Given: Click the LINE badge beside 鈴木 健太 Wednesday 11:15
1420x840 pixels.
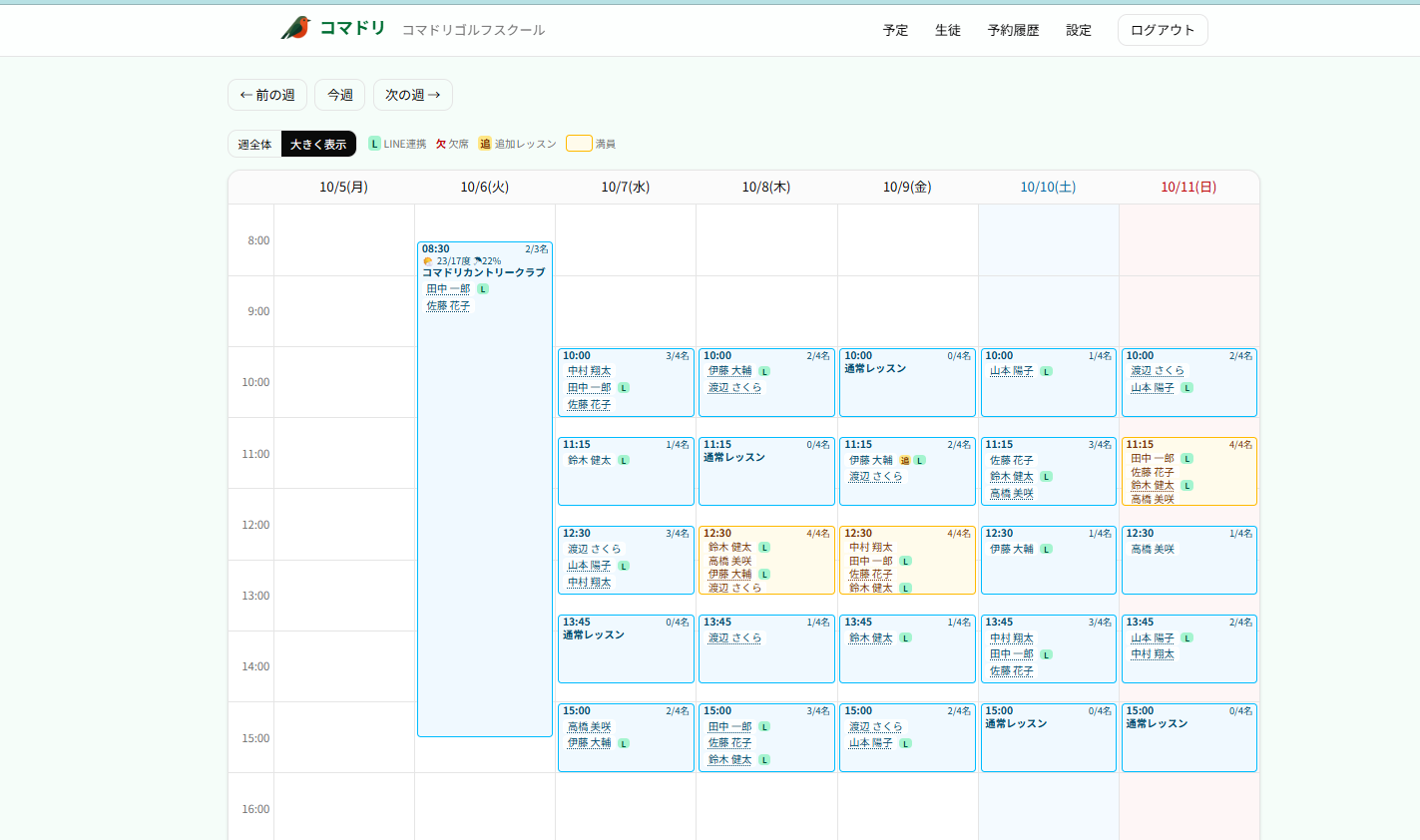Looking at the screenshot, I should click(624, 460).
